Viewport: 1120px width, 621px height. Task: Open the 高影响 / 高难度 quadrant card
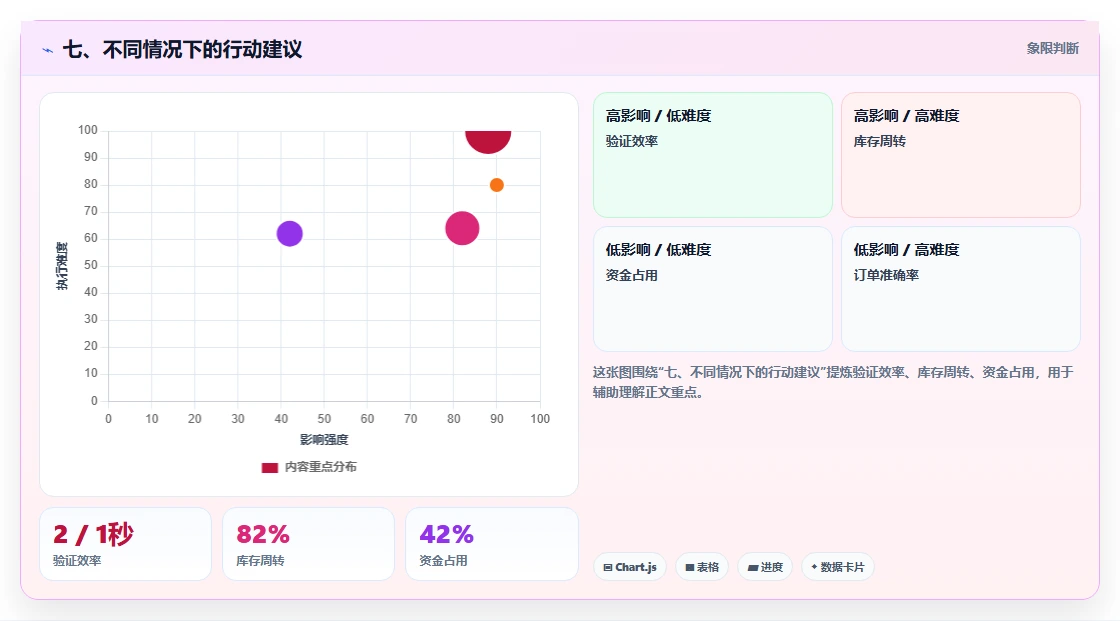(x=961, y=154)
